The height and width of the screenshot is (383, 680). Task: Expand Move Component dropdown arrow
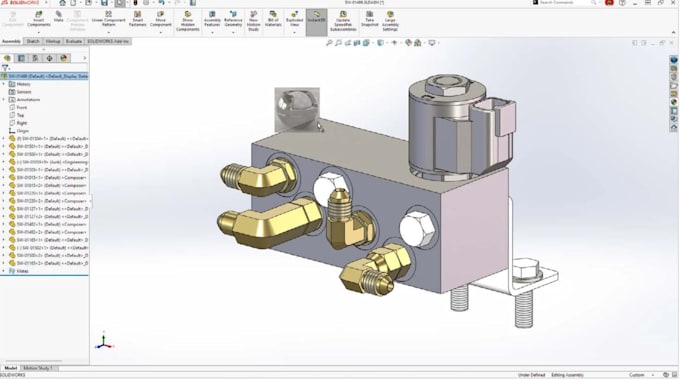160,32
